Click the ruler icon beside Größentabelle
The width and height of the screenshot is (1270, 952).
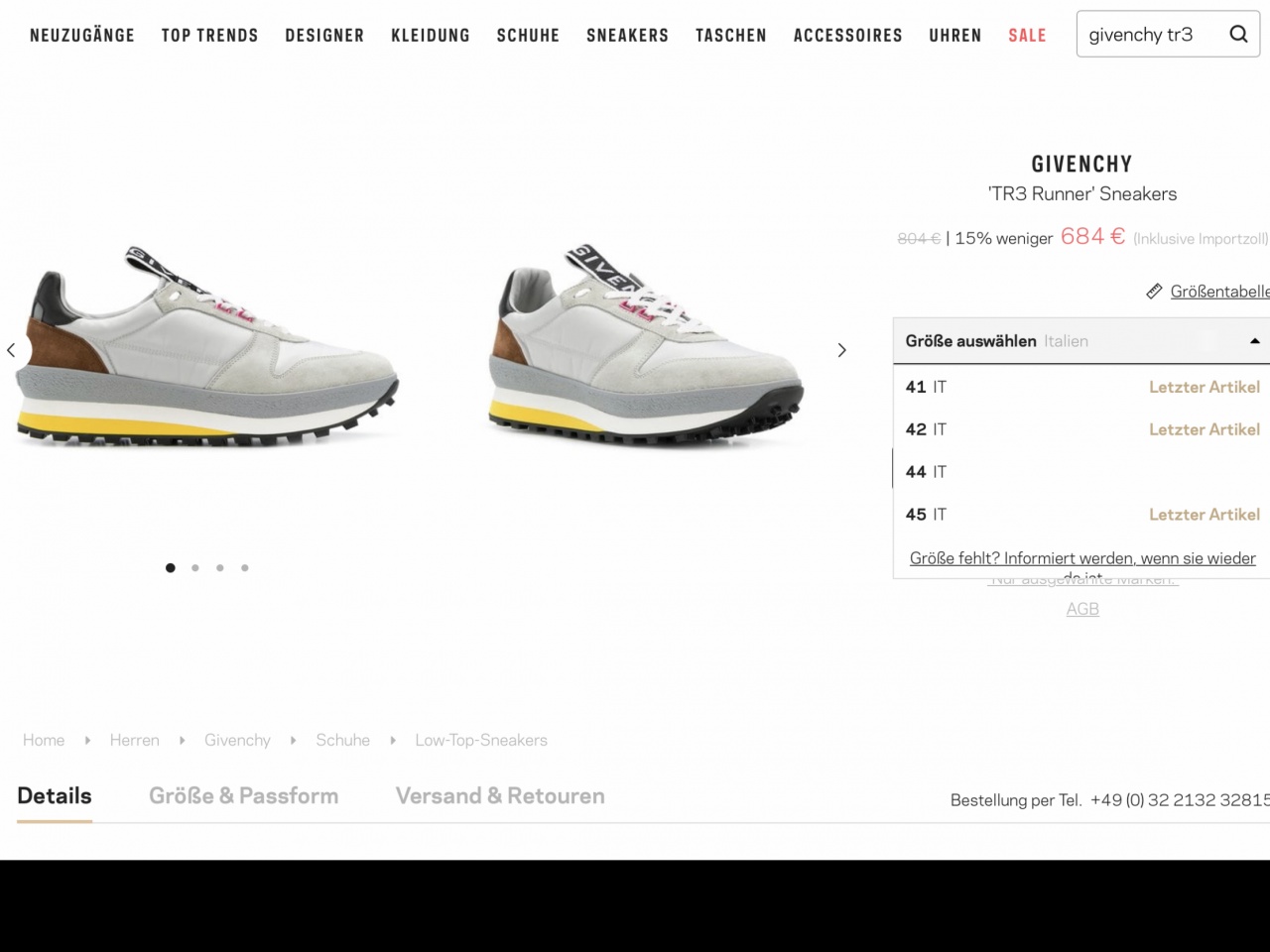1154,292
